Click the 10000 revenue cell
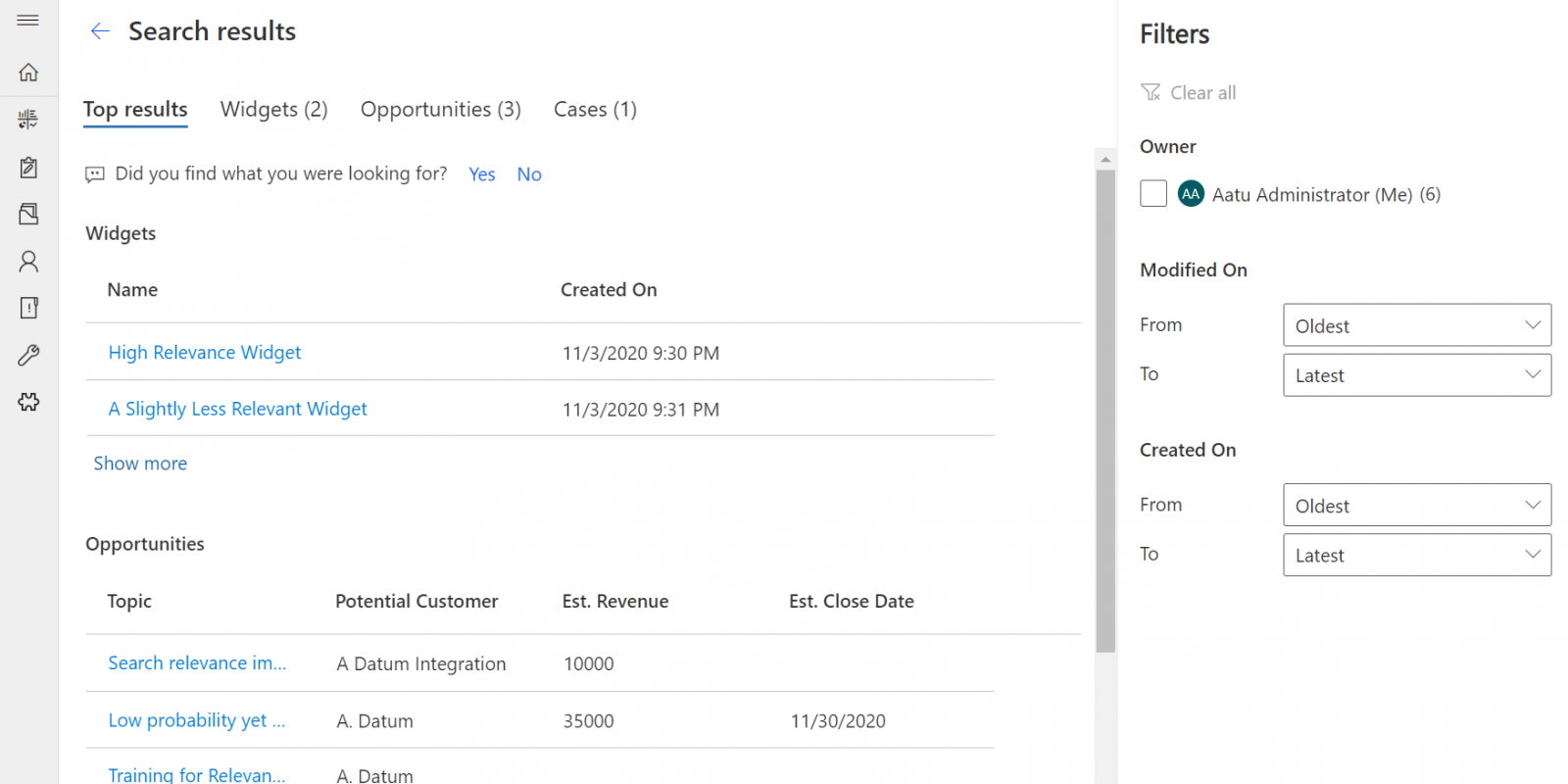1568x784 pixels. pyautogui.click(x=589, y=664)
